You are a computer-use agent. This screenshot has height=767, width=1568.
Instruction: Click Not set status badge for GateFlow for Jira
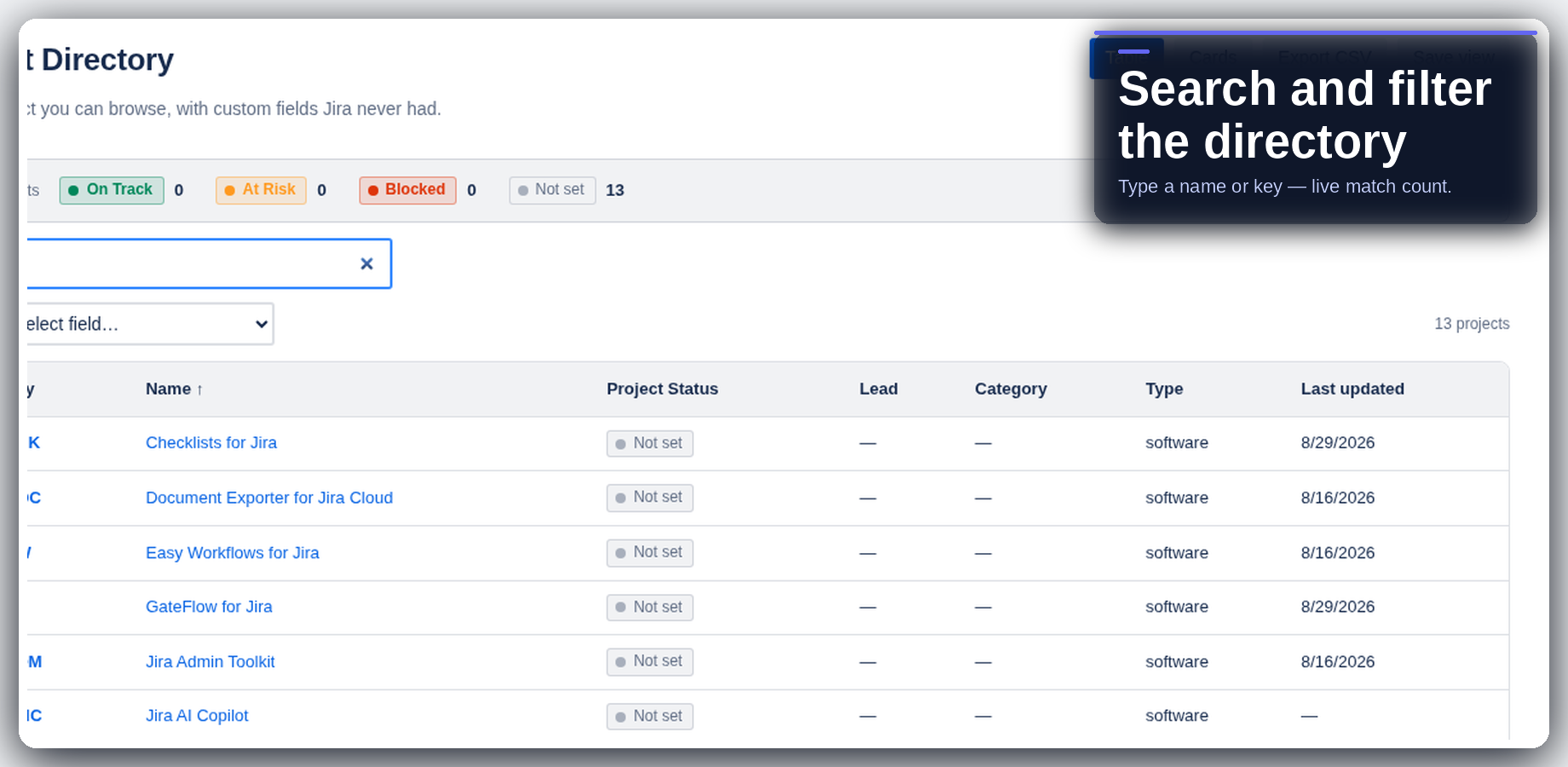[650, 608]
